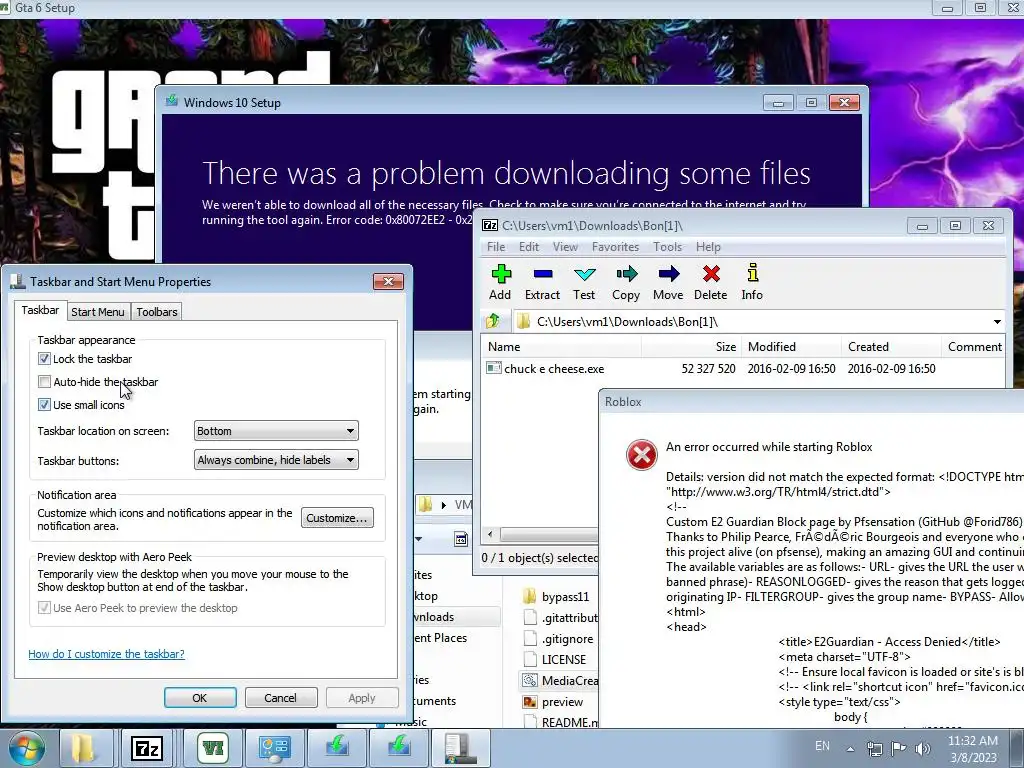This screenshot has width=1024, height=768.
Task: Select the preview image file in Explorer
Action: click(552, 702)
